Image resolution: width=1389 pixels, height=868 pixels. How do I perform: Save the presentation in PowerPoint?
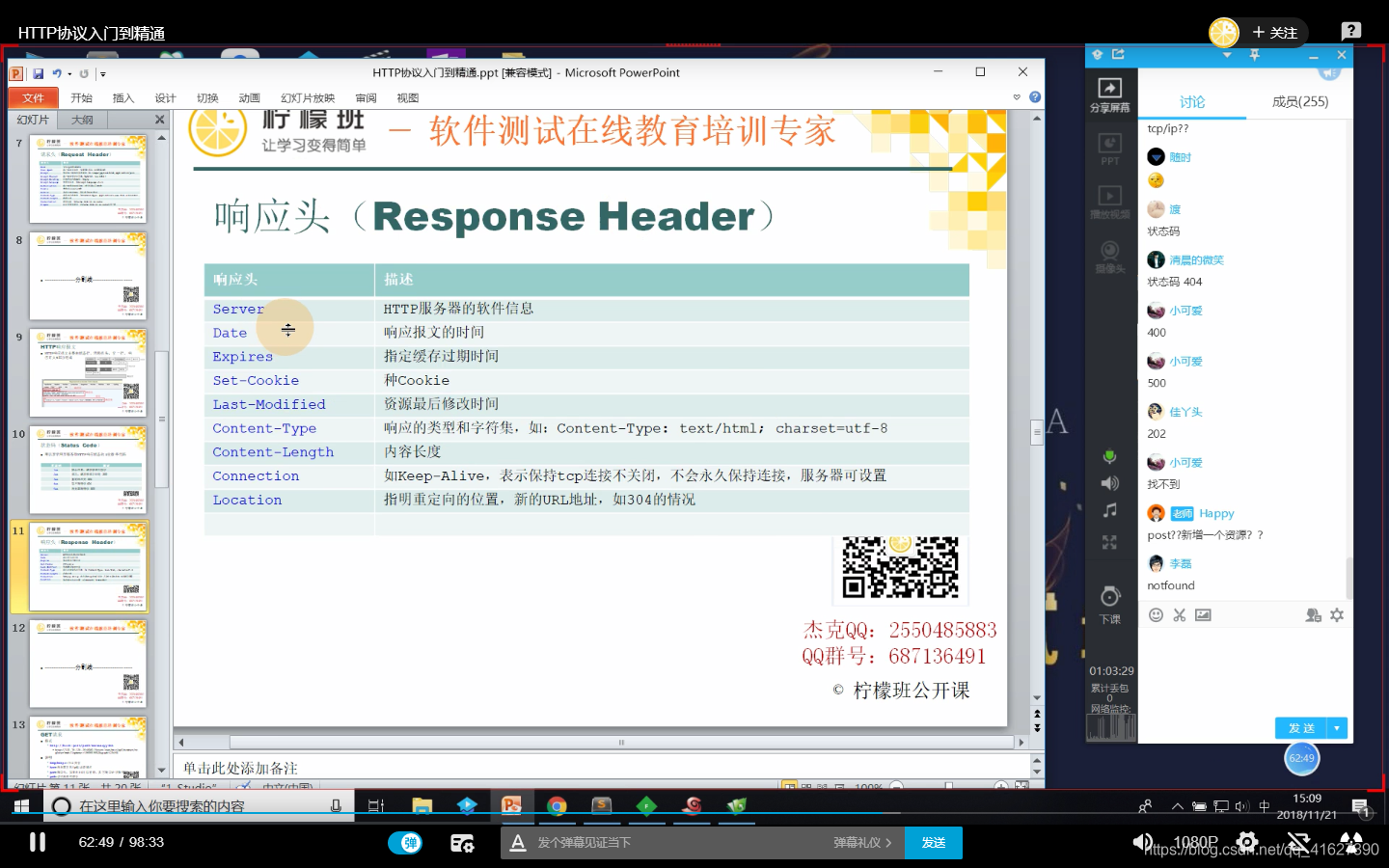[x=39, y=73]
